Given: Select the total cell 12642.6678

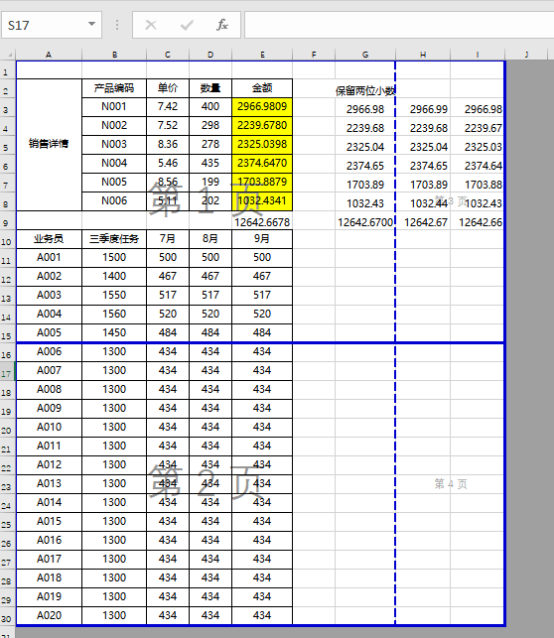Looking at the screenshot, I should click(x=262, y=221).
